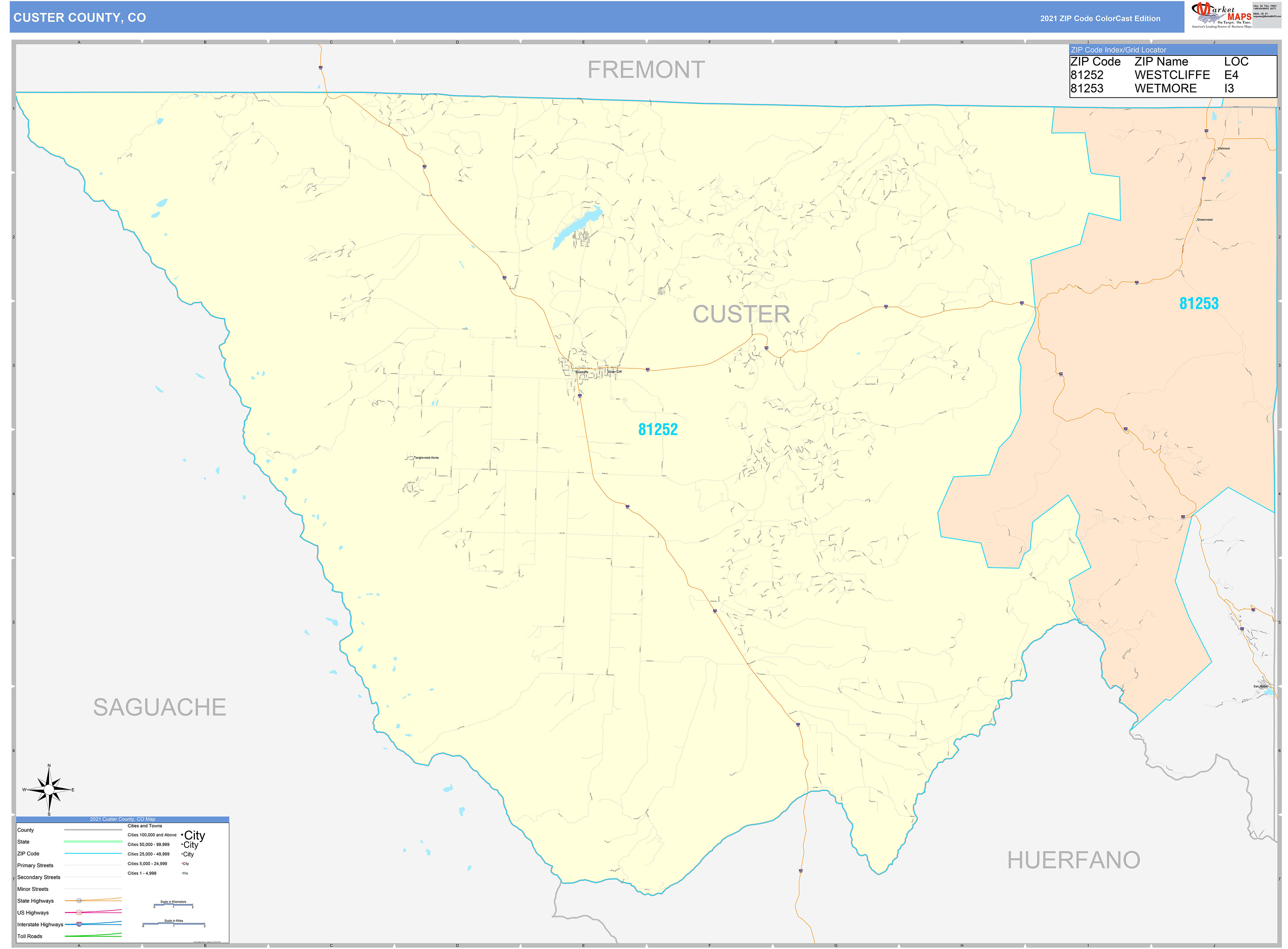The height and width of the screenshot is (949, 1288).
Task: Select the Cities and Towns legend section
Action: [x=145, y=826]
